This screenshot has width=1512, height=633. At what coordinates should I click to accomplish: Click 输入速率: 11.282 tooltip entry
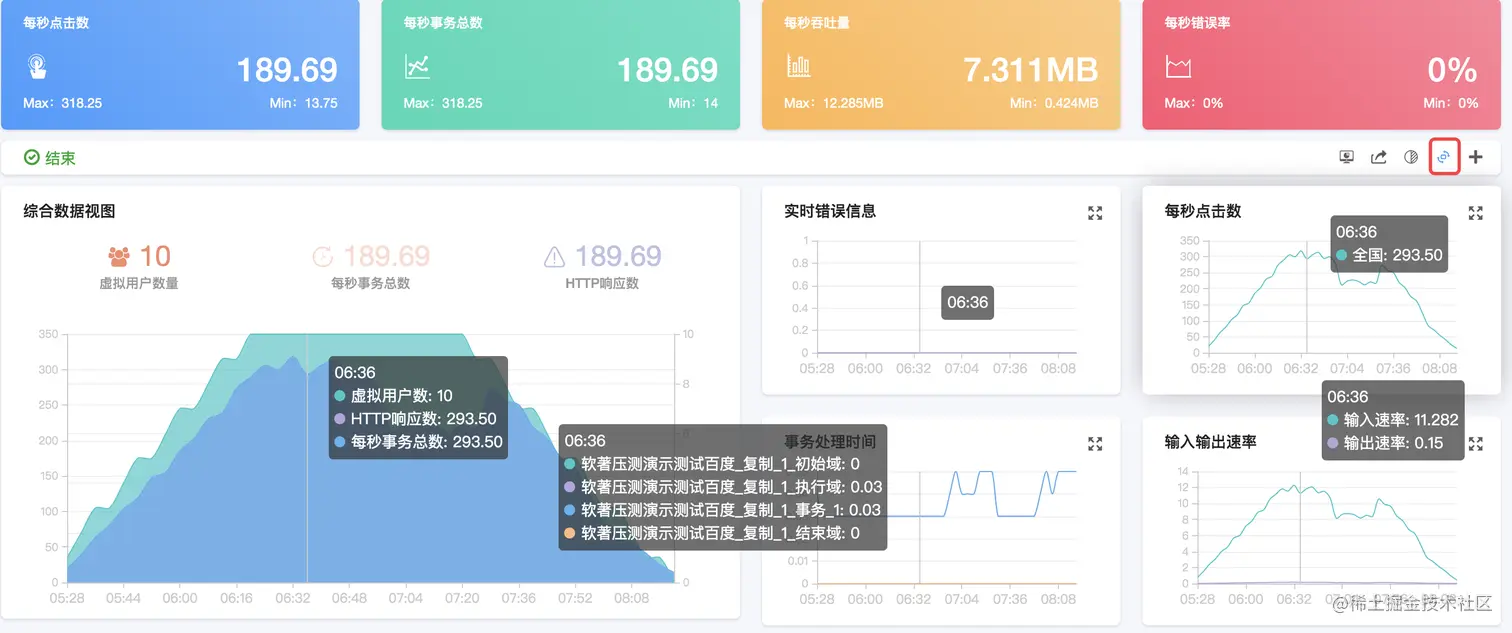1393,420
